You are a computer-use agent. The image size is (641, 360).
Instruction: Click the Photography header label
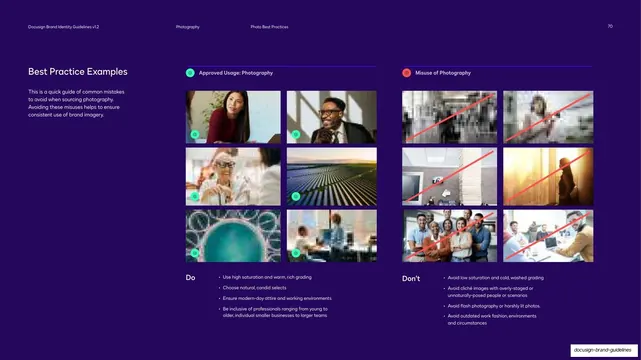pyautogui.click(x=188, y=27)
